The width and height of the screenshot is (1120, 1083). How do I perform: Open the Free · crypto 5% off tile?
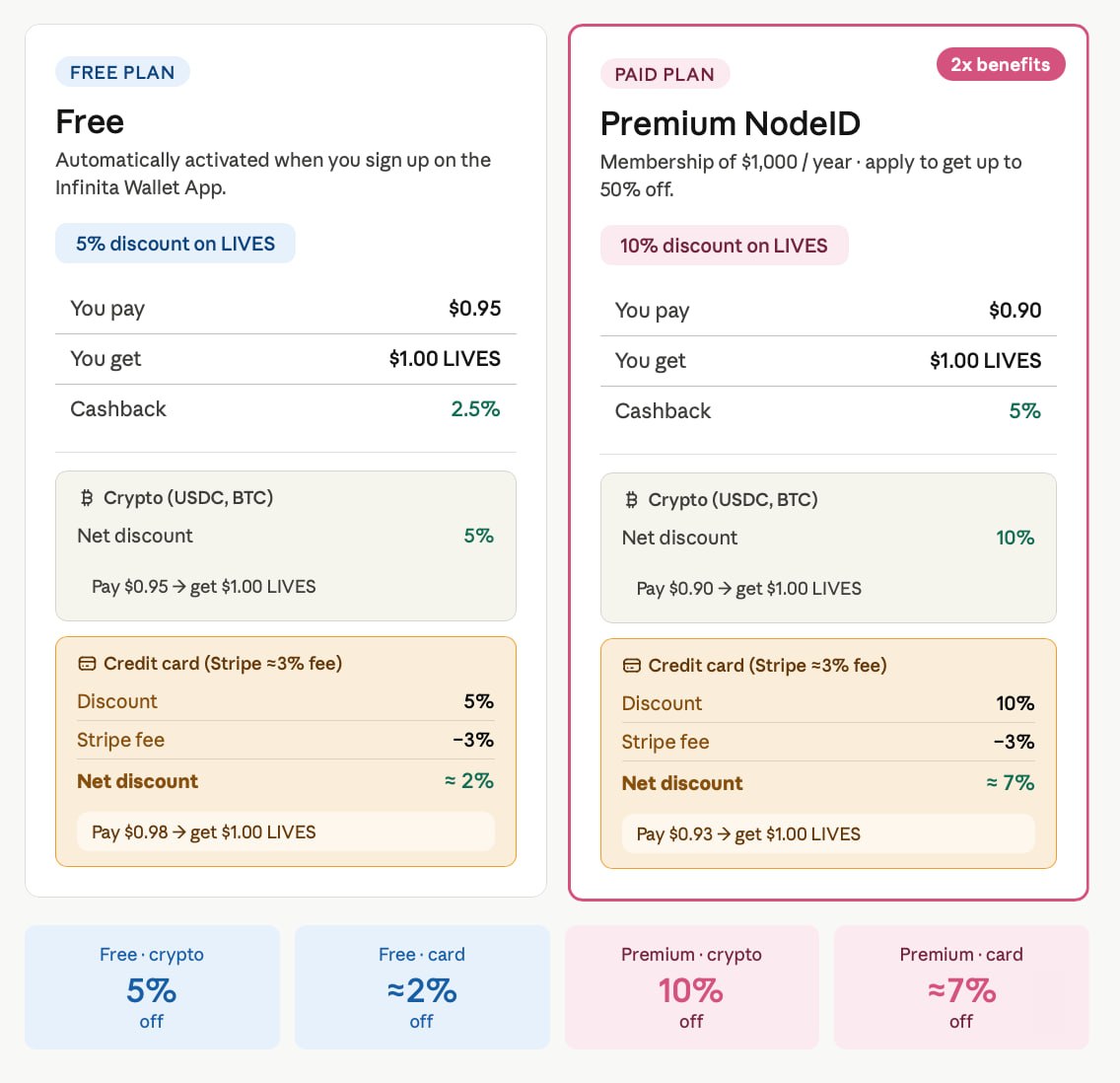[x=152, y=987]
